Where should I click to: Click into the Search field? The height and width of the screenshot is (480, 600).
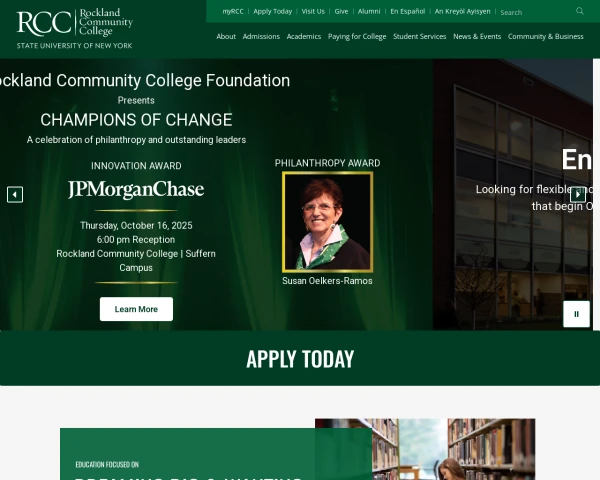[x=536, y=12]
